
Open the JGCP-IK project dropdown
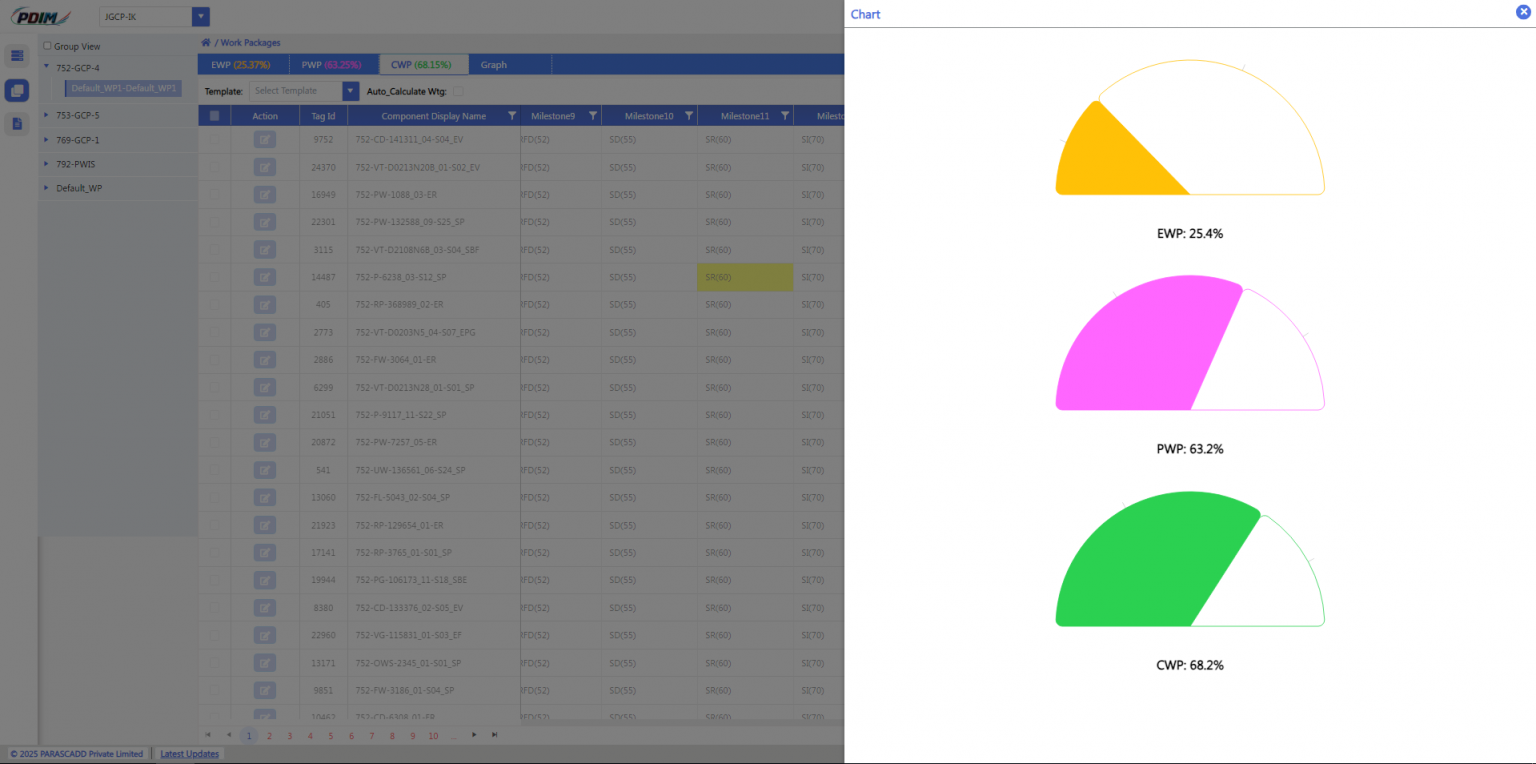(x=201, y=17)
